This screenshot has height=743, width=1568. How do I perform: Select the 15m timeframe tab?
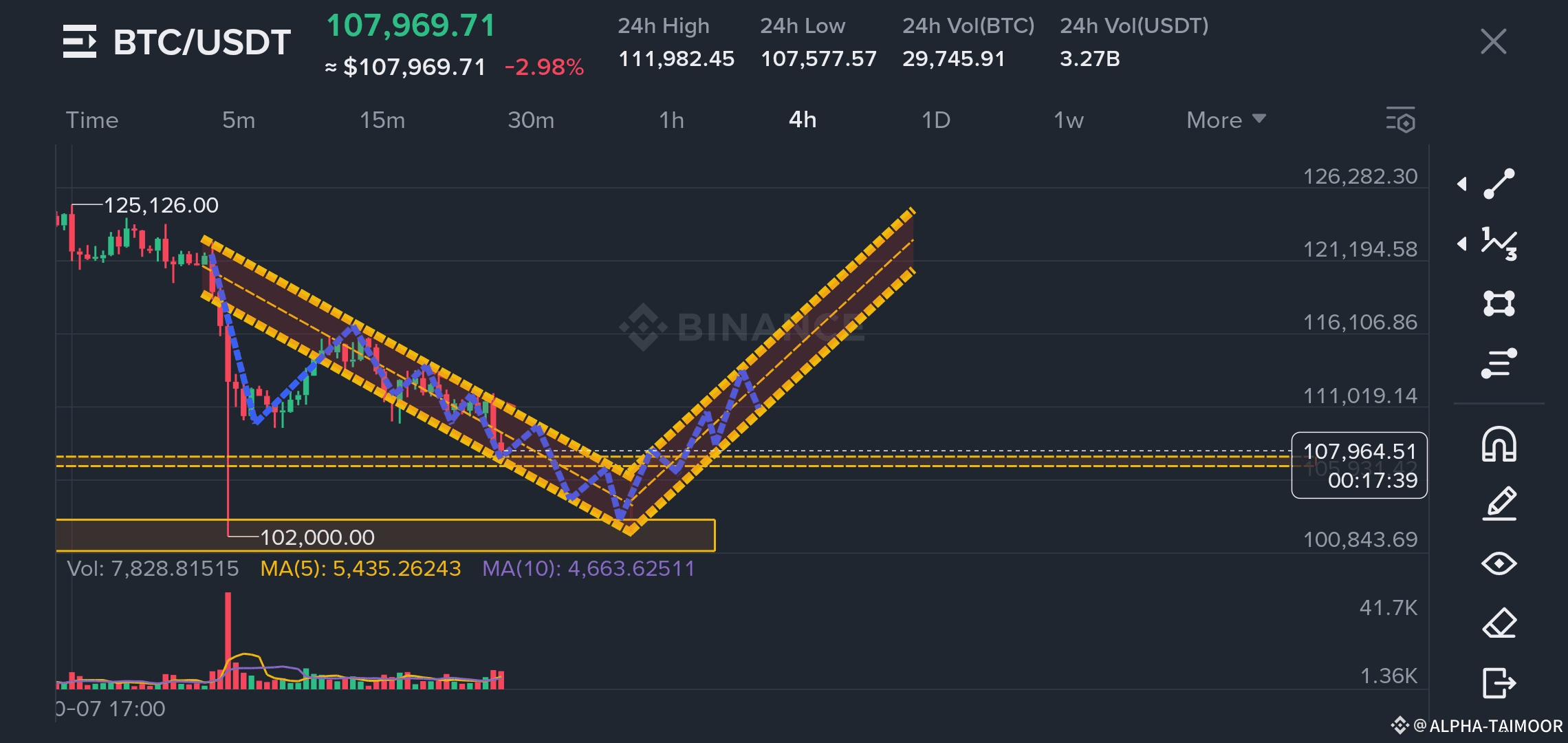coord(382,120)
